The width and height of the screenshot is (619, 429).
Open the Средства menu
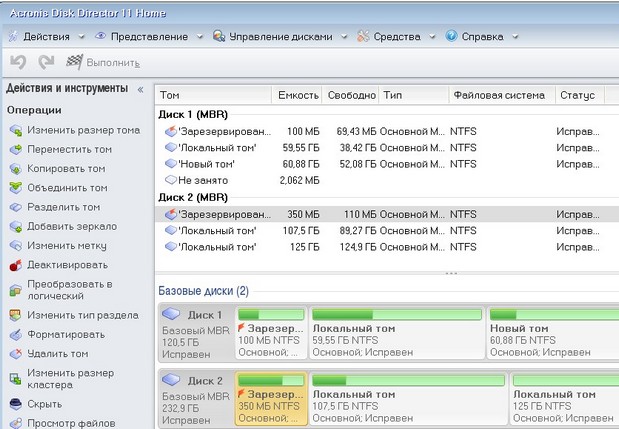[x=397, y=37]
